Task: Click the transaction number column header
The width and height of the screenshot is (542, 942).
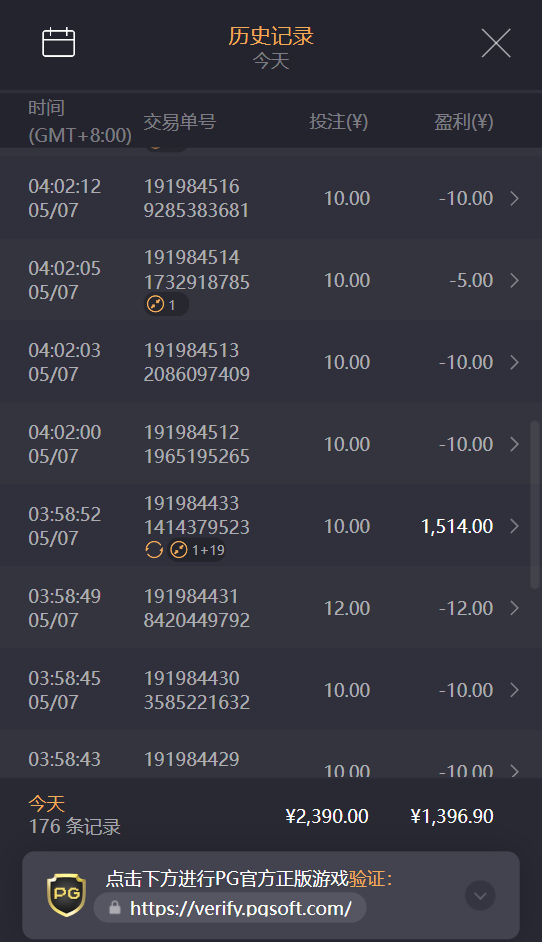Action: 180,122
